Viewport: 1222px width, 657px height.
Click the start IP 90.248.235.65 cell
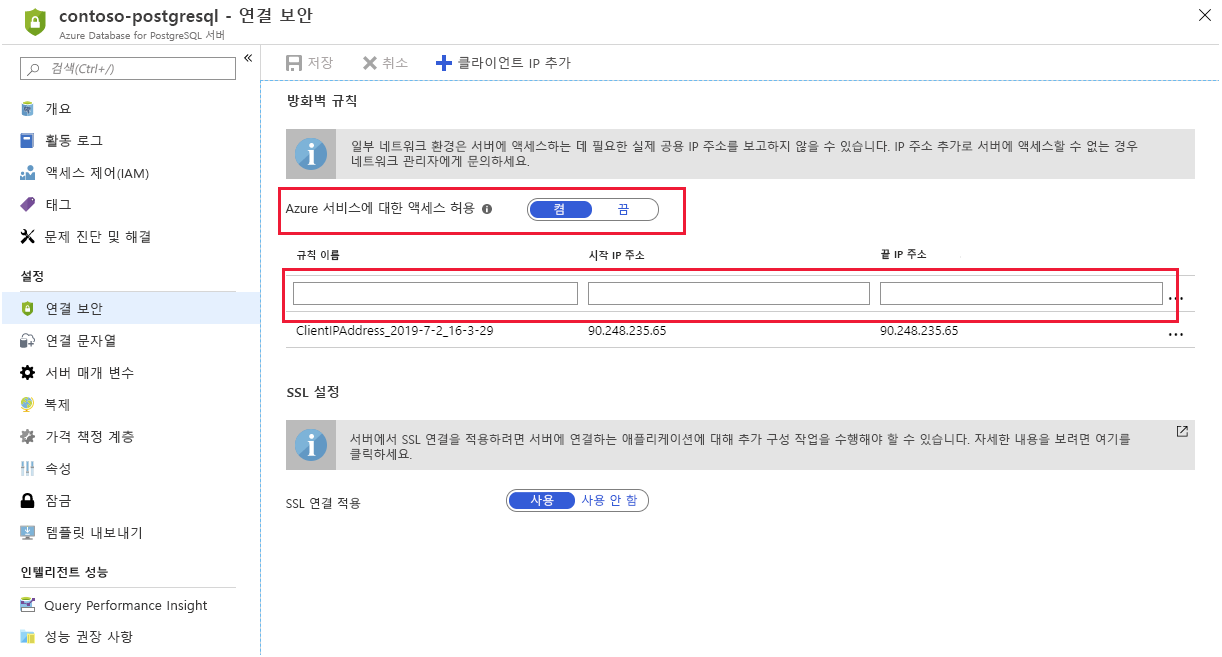(x=627, y=330)
